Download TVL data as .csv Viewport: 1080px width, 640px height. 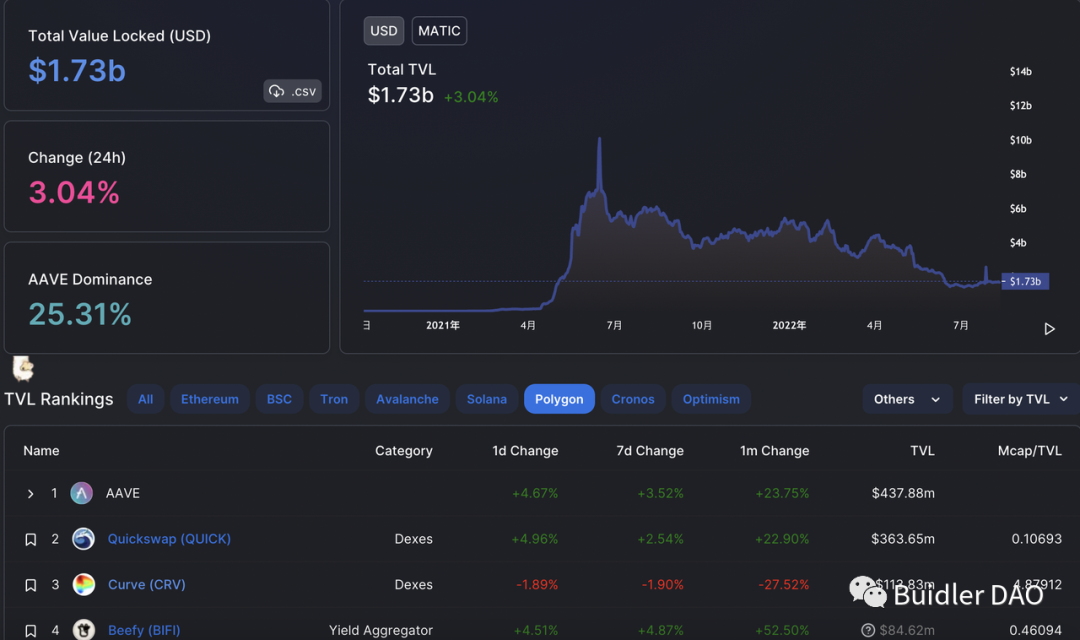tap(292, 91)
